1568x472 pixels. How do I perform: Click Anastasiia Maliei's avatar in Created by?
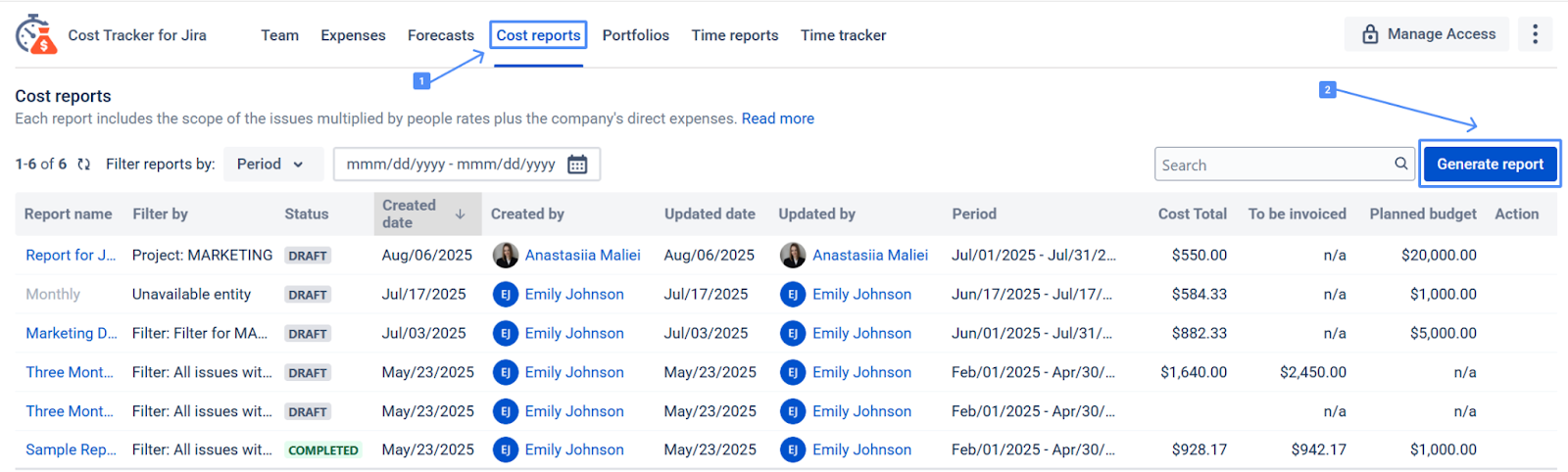[506, 256]
